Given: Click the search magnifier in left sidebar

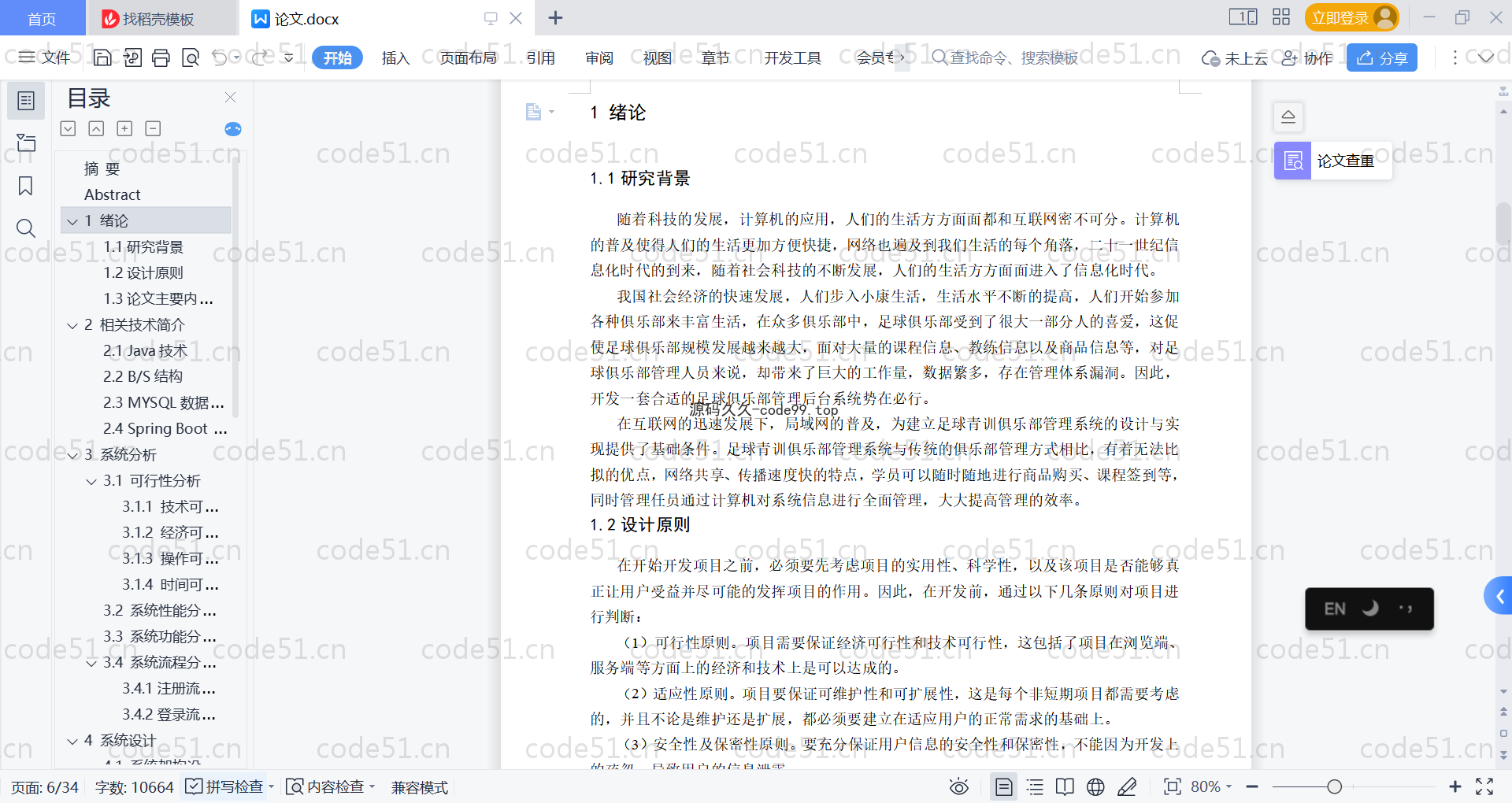Looking at the screenshot, I should [25, 228].
